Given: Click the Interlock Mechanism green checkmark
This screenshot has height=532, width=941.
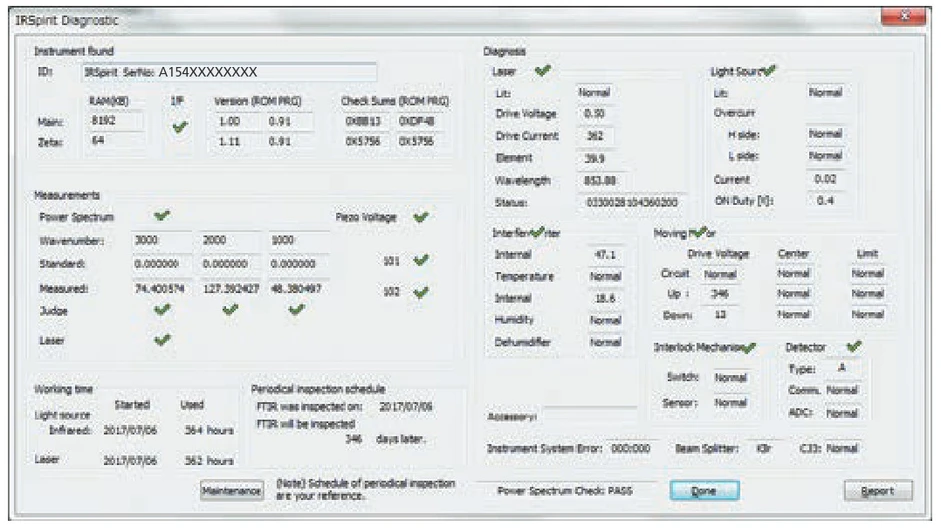Looking at the screenshot, I should click(749, 346).
